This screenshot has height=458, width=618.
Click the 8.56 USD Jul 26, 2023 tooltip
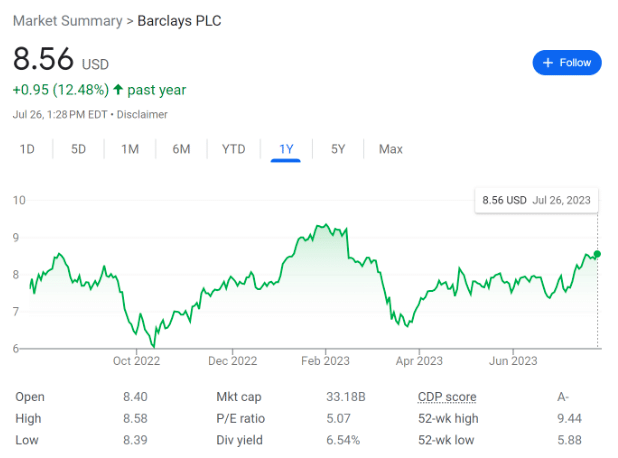[x=536, y=200]
